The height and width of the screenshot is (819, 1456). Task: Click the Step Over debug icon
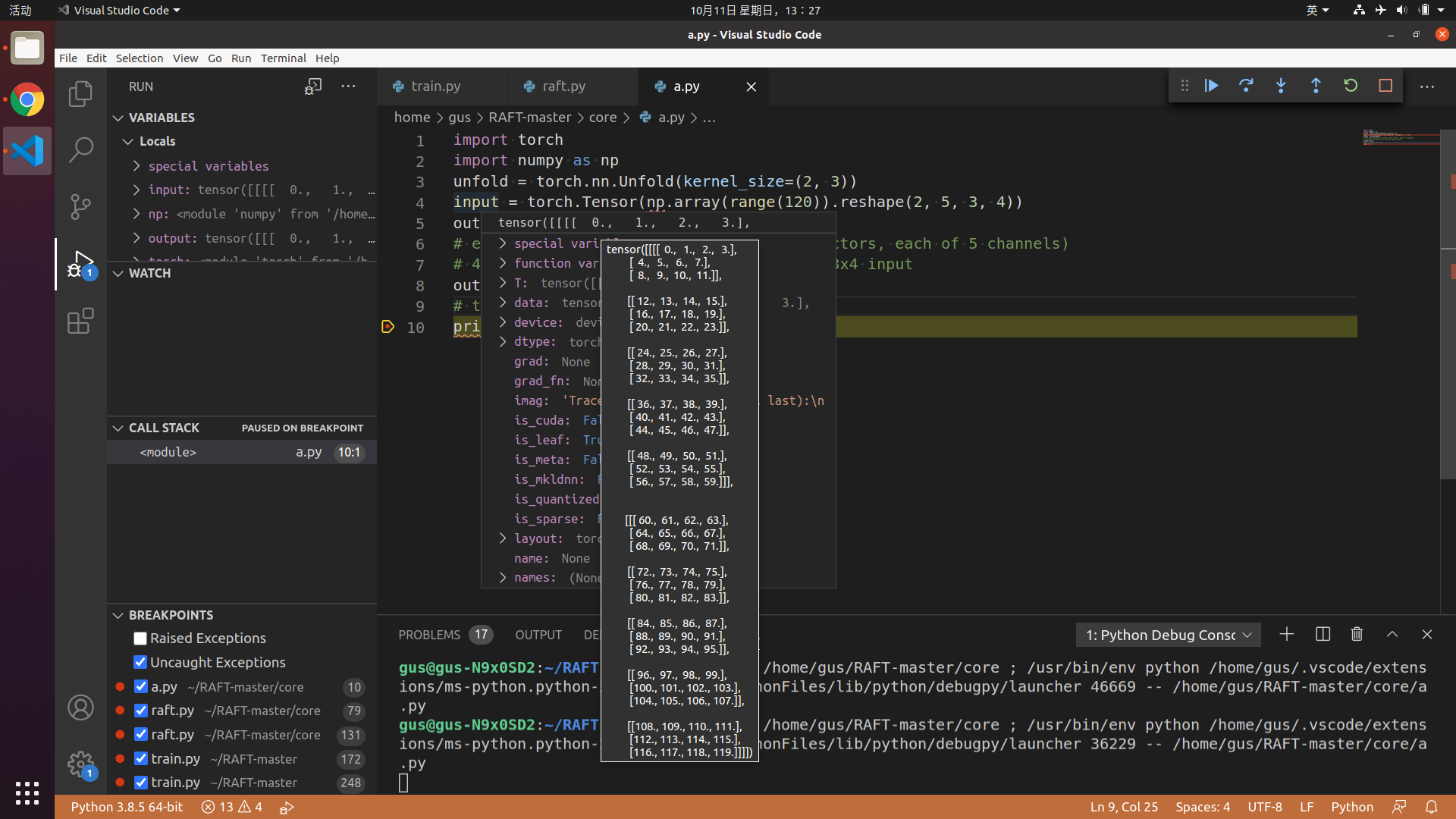point(1246,86)
